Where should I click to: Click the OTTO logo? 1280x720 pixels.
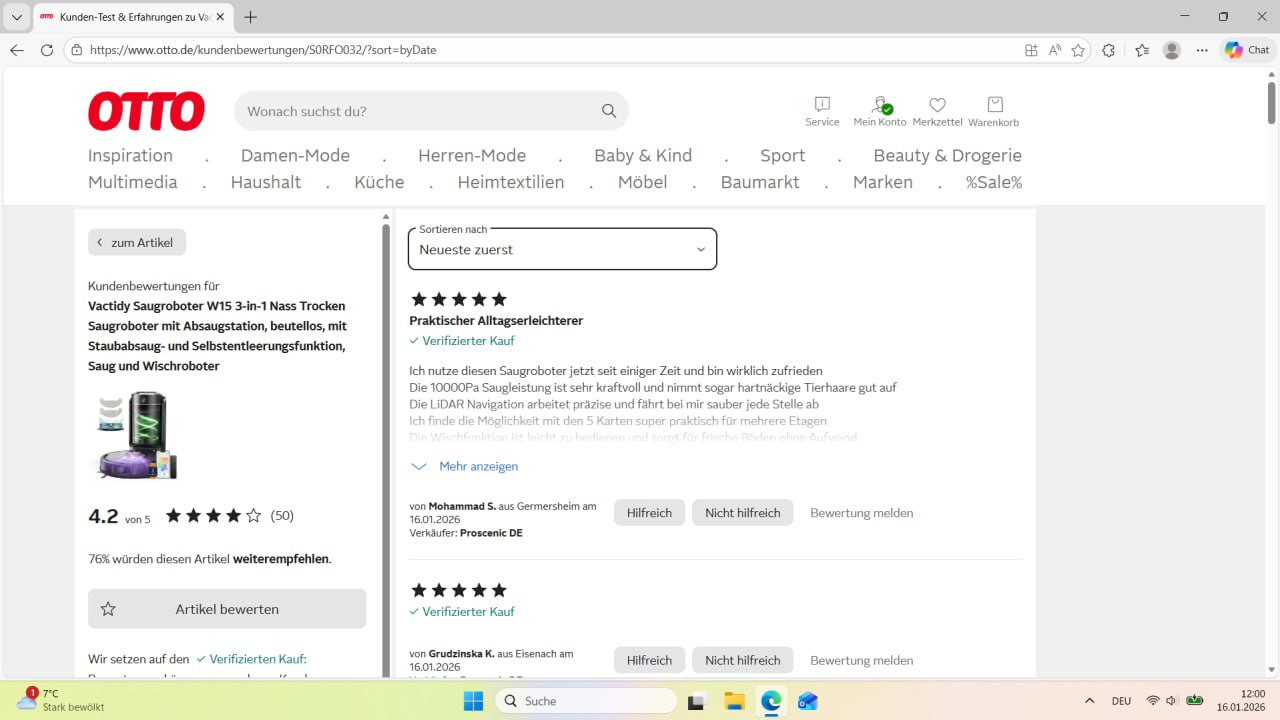[x=146, y=111]
